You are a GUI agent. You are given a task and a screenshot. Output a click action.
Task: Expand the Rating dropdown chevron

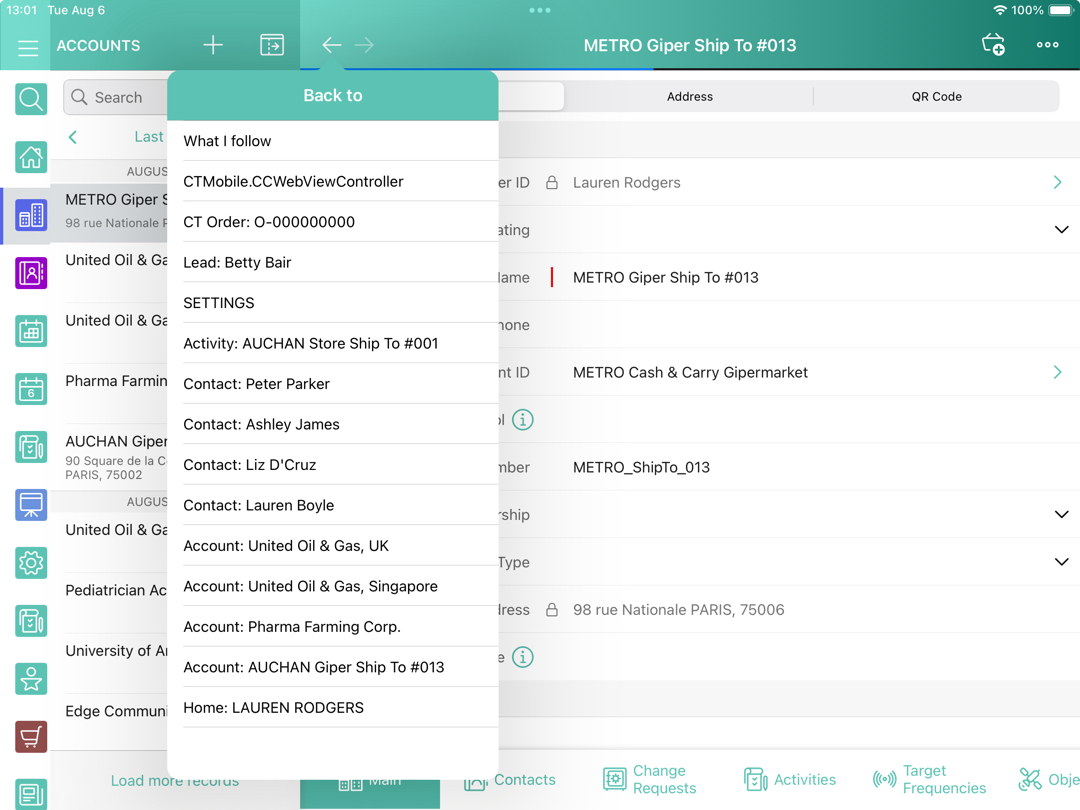click(x=1061, y=230)
